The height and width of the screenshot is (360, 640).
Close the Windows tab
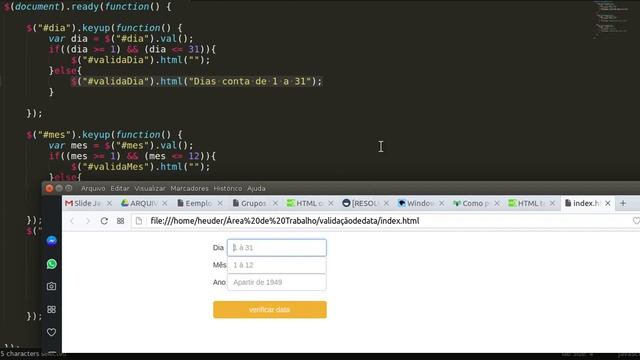click(x=441, y=203)
